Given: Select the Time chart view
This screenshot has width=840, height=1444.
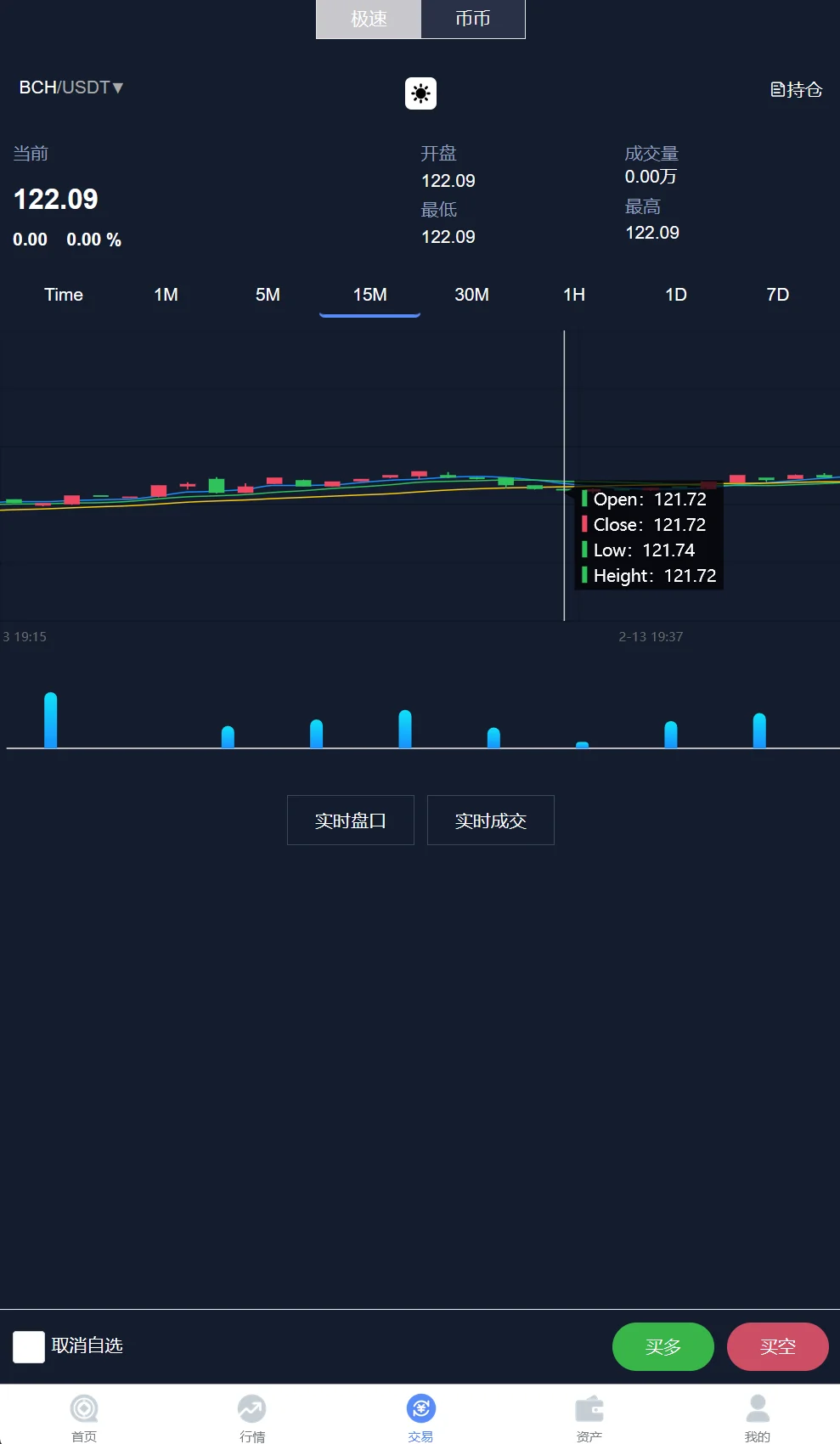Looking at the screenshot, I should tap(64, 295).
